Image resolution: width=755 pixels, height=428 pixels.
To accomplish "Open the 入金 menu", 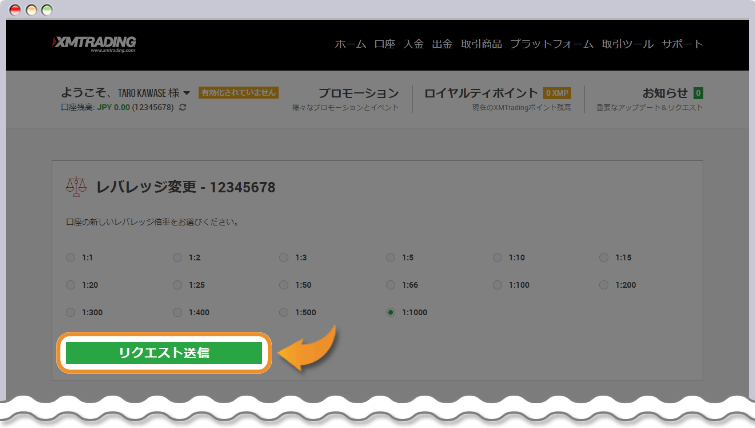I will click(x=413, y=44).
